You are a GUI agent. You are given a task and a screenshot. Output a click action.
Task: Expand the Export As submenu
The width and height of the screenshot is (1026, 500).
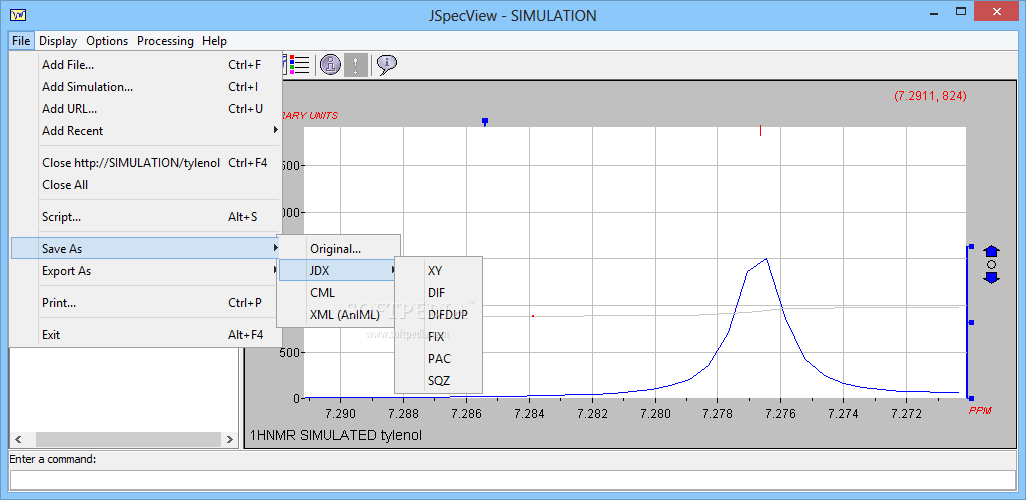[146, 270]
